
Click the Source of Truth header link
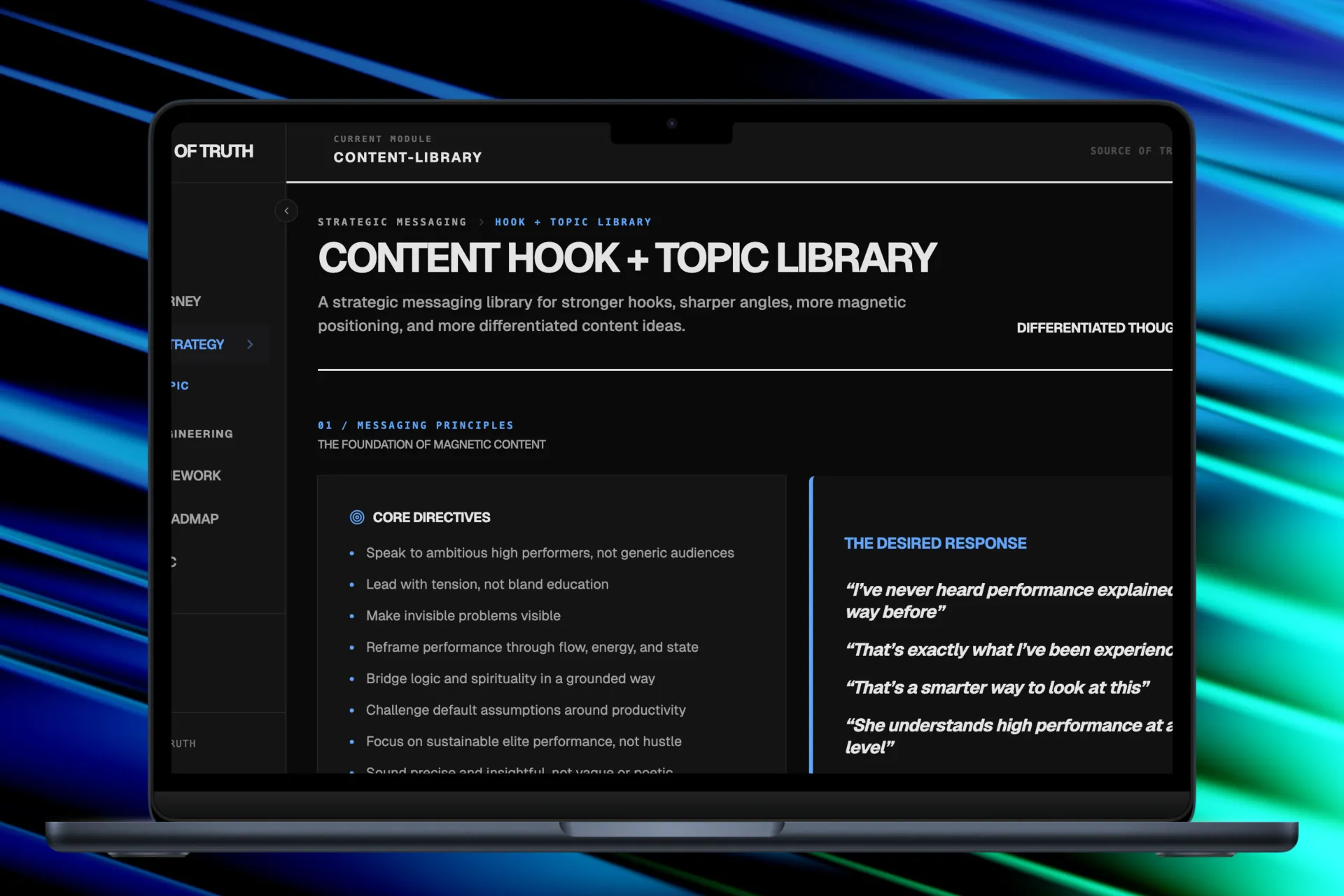pos(1130,150)
